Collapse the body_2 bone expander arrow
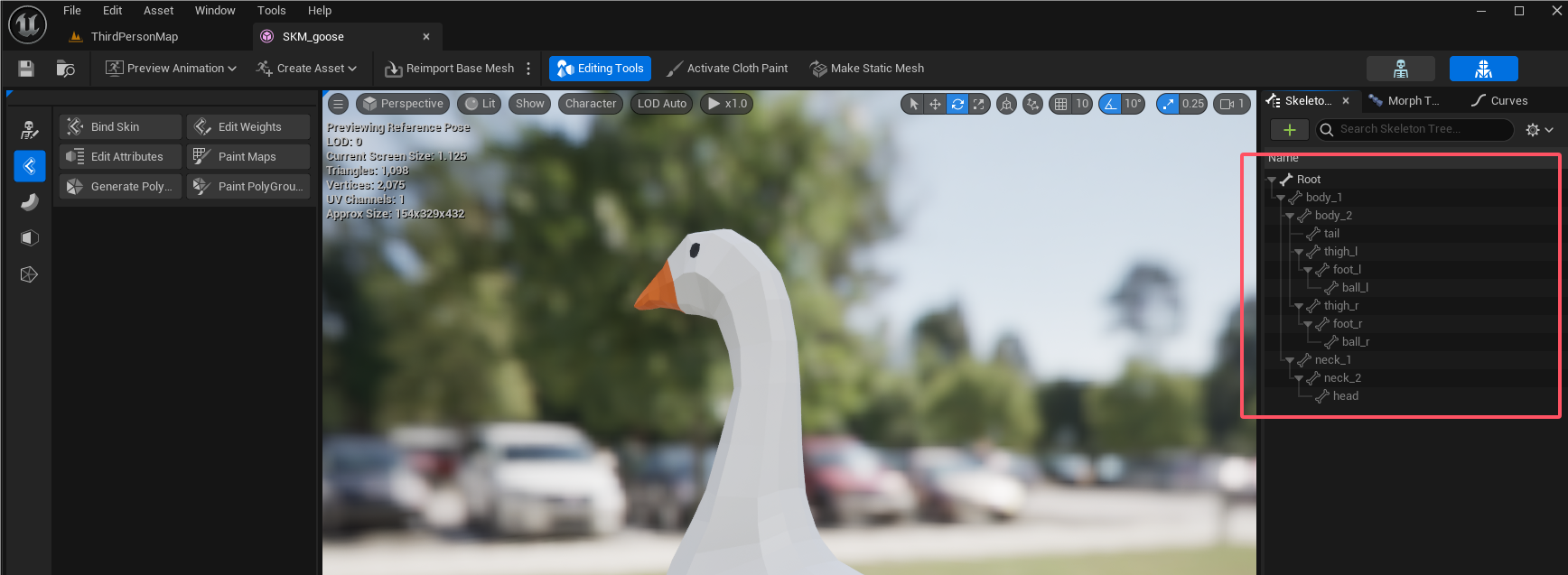 point(1290,216)
